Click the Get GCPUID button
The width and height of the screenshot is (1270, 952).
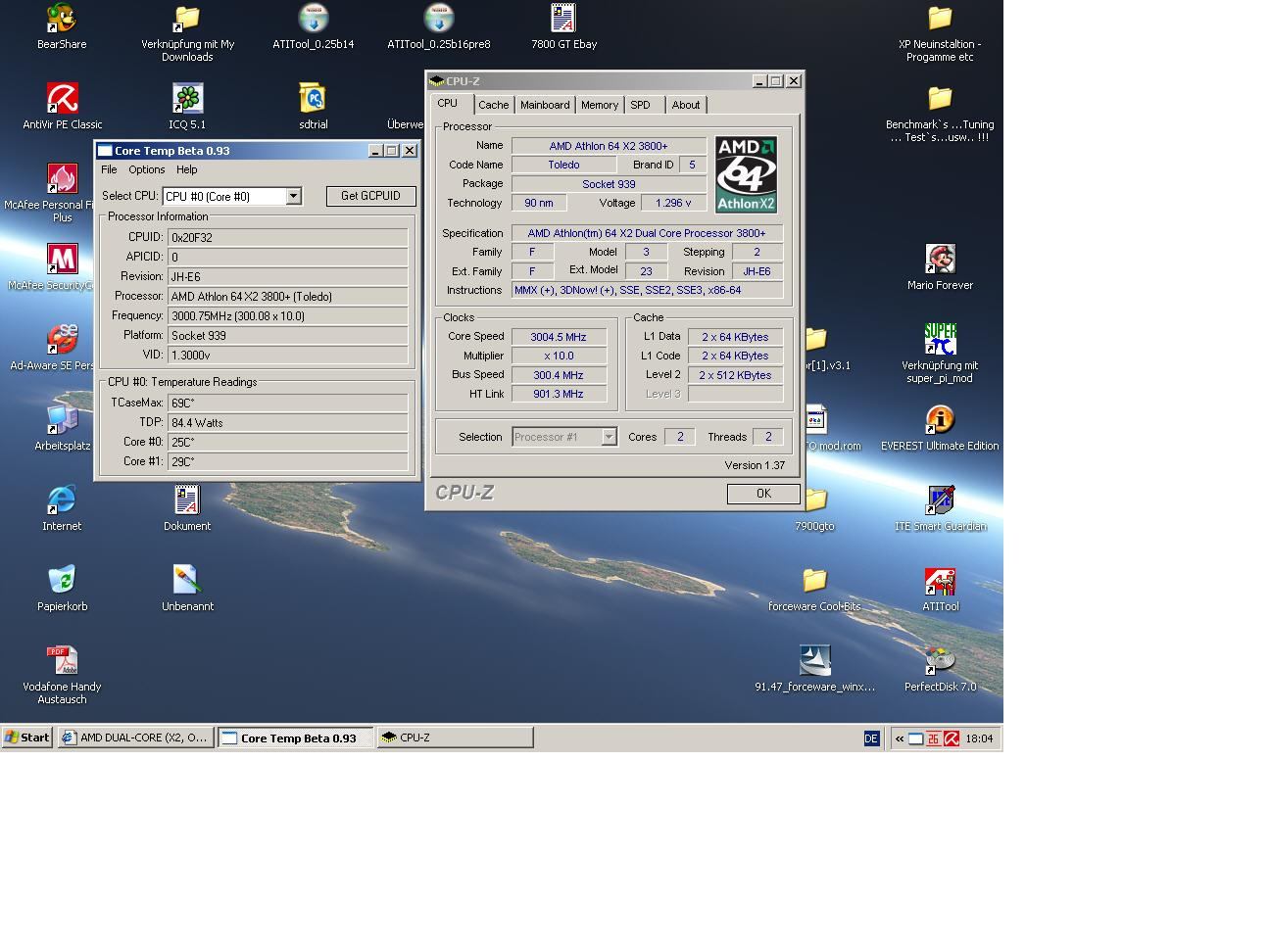[370, 196]
